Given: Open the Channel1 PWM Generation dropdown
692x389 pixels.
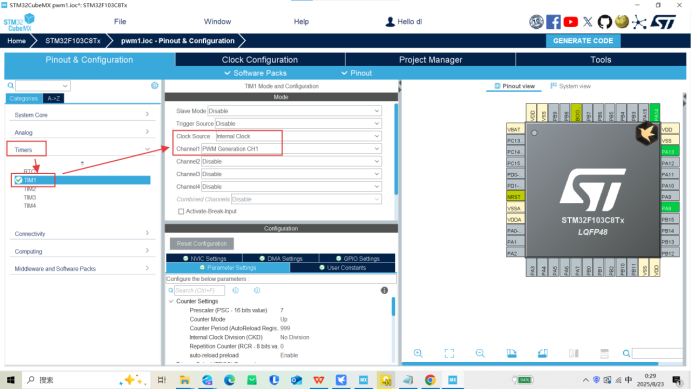Looking at the screenshot, I should 292,149.
